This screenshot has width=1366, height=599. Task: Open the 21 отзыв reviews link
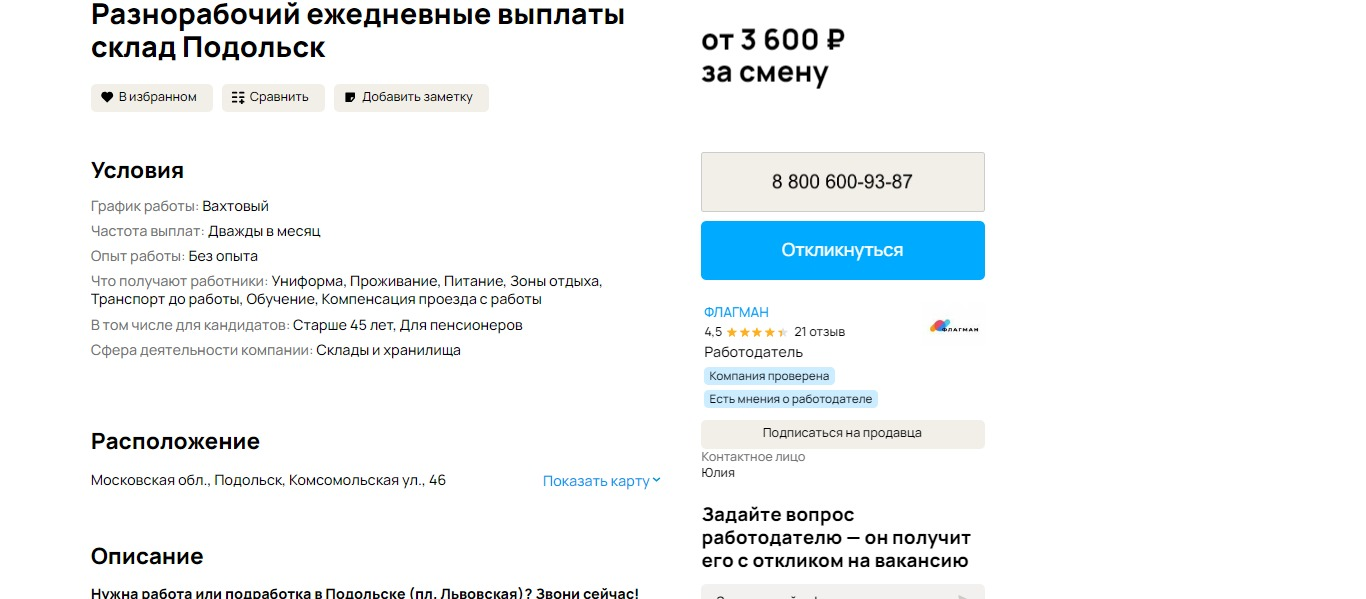(819, 332)
